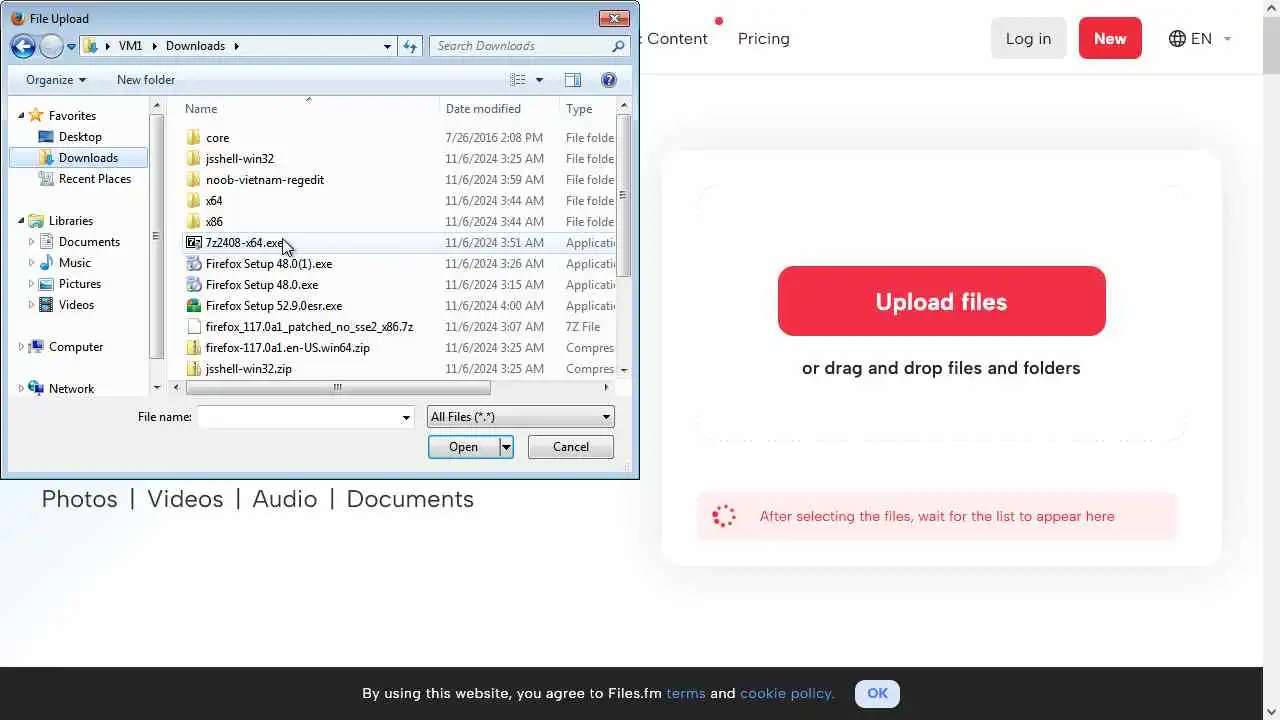Expand the Pictures library node

point(31,284)
